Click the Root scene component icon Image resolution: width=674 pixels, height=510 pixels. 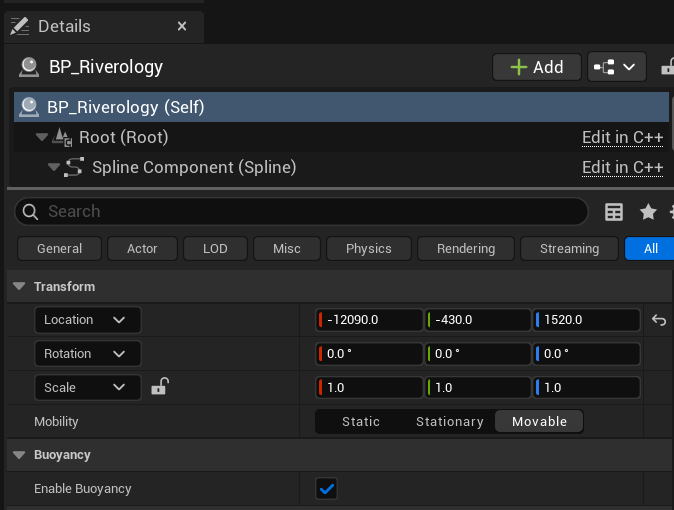coord(62,138)
